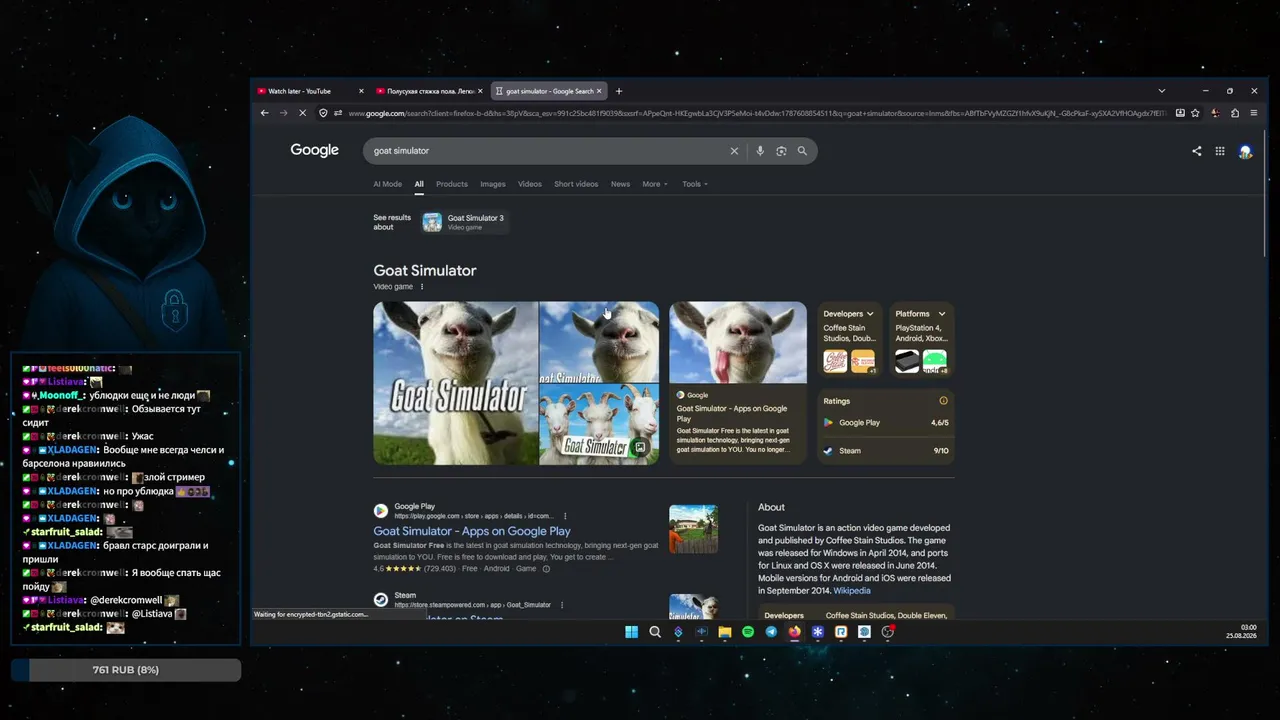Image resolution: width=1280 pixels, height=720 pixels.
Task: Expand the More search filters dropdown
Action: [655, 184]
